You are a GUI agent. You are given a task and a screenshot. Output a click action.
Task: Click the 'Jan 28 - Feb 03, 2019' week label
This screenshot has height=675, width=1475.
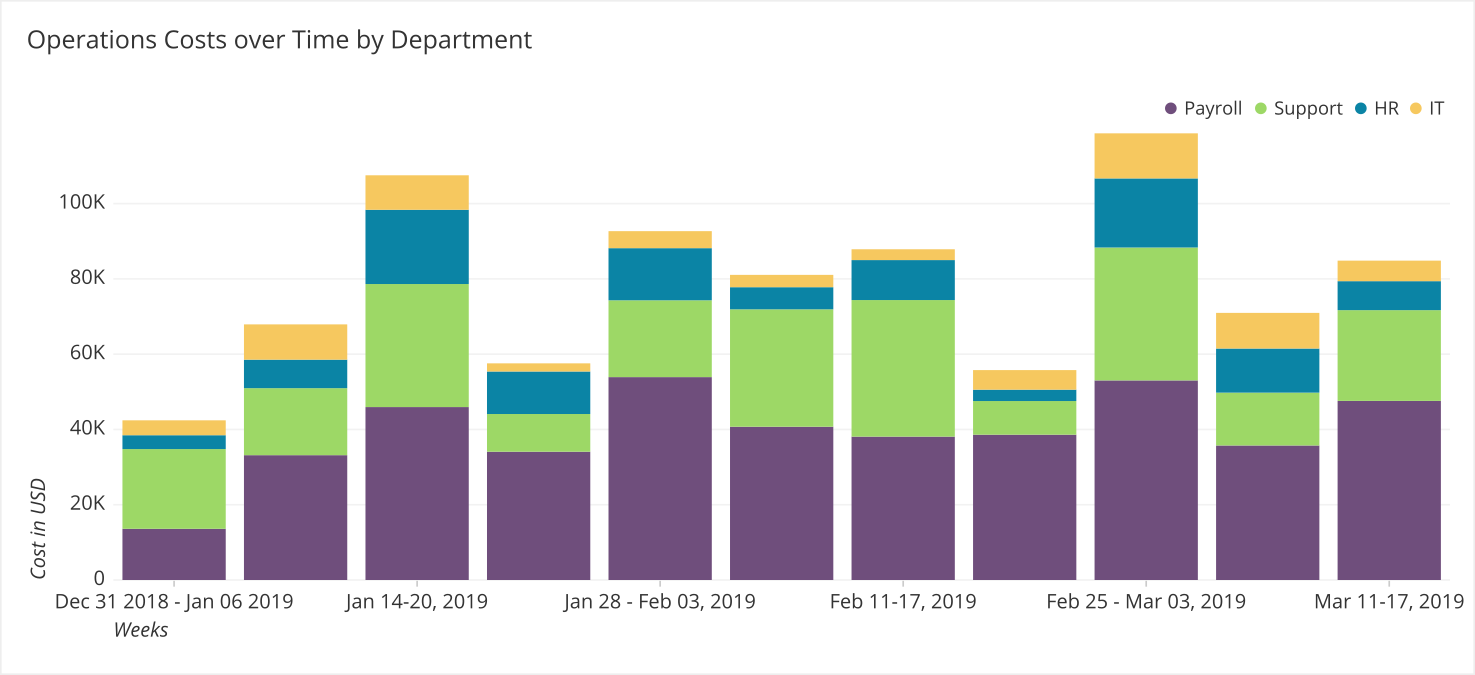pos(660,601)
